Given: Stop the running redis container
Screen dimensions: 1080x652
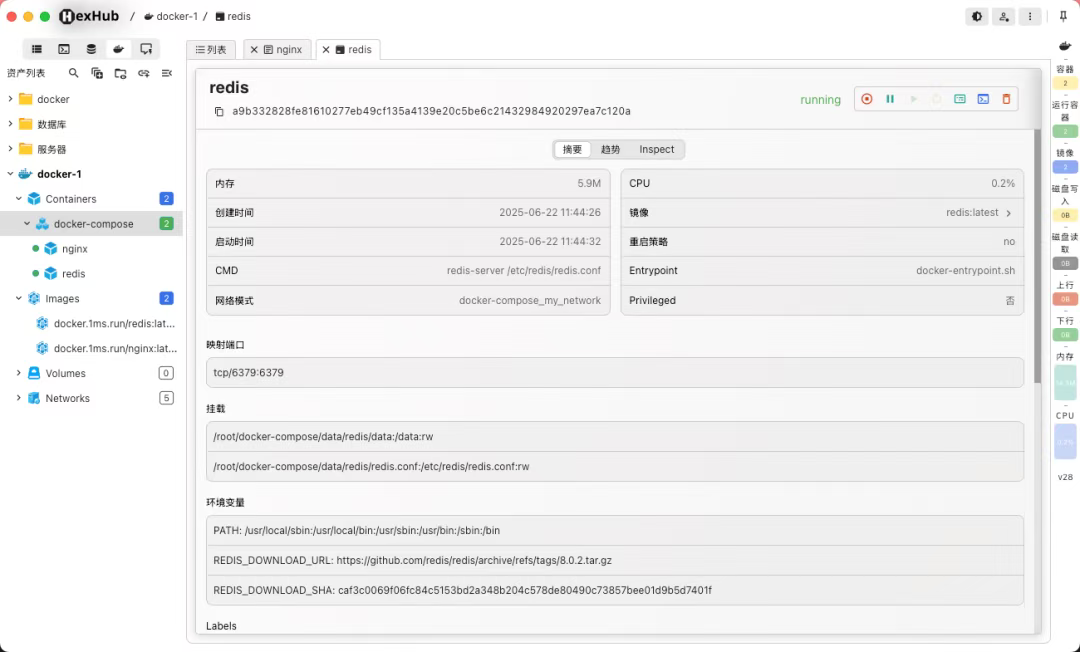Looking at the screenshot, I should [866, 99].
